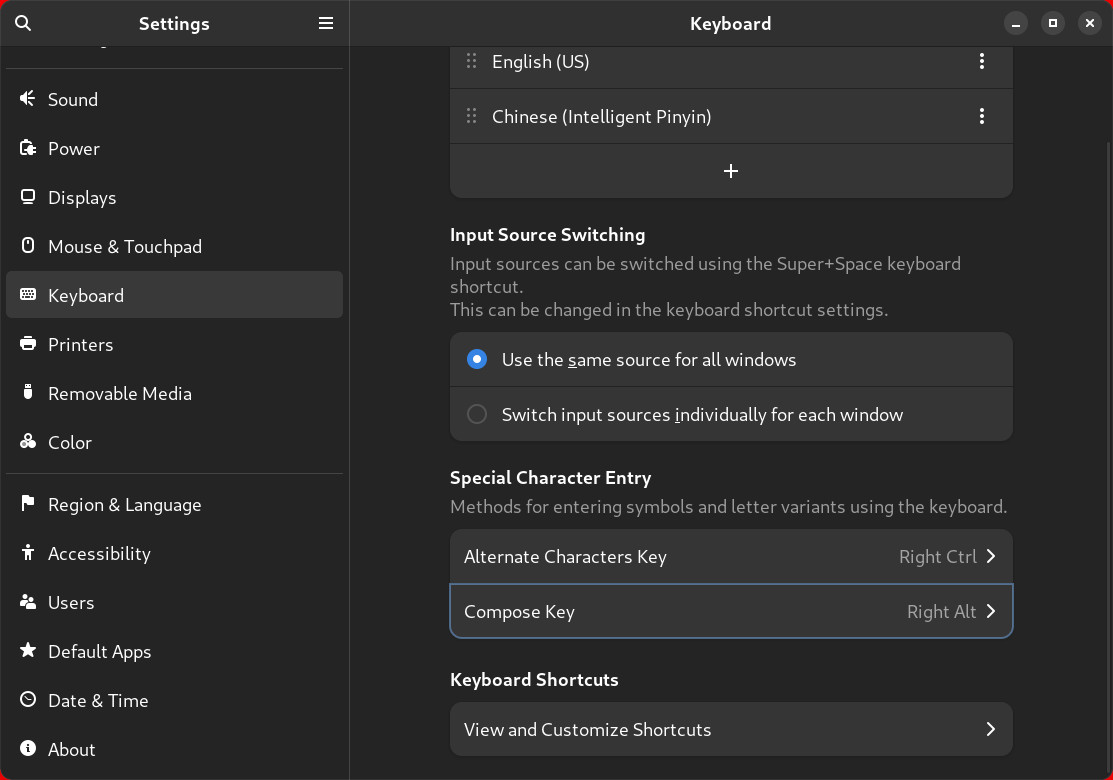
Task: Open options menu for Chinese (Intelligent Pinyin)
Action: [x=982, y=116]
